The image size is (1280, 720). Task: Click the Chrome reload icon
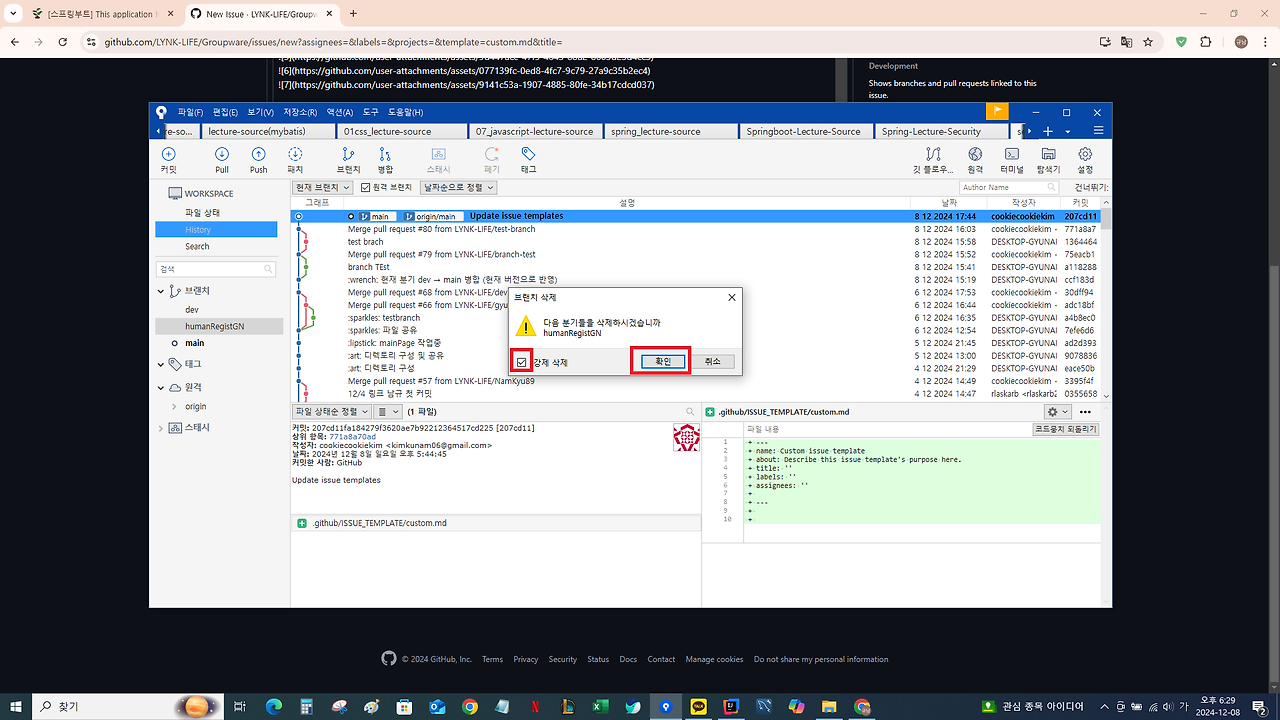tap(63, 42)
